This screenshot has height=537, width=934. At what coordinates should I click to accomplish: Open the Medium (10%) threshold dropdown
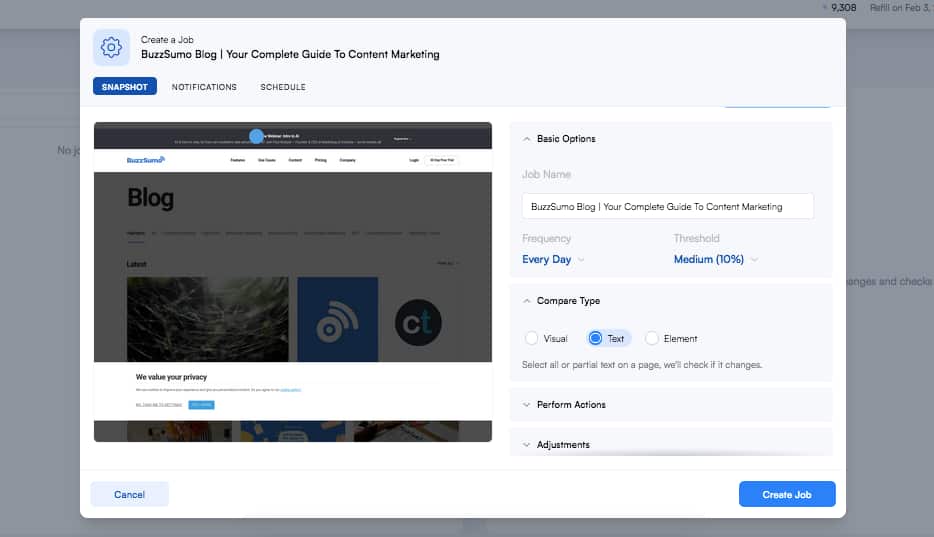[x=715, y=259]
